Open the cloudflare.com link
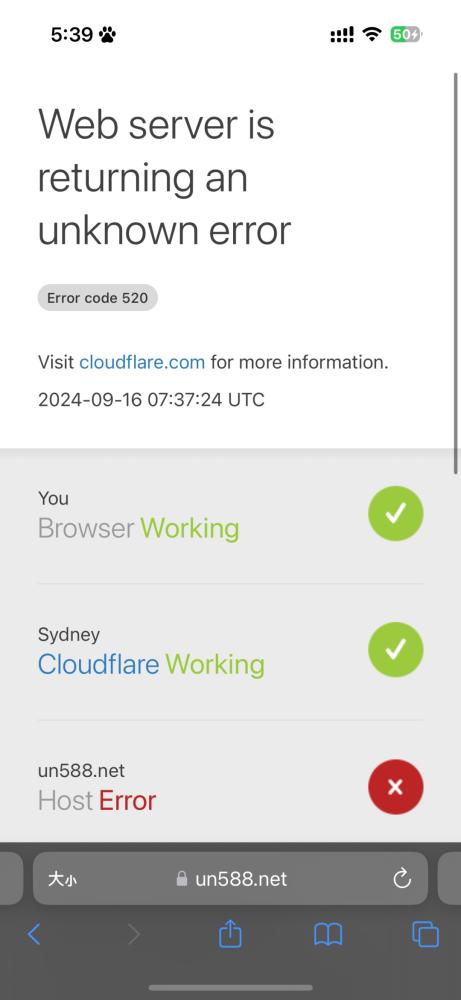Viewport: 461px width, 1000px height. pos(142,362)
